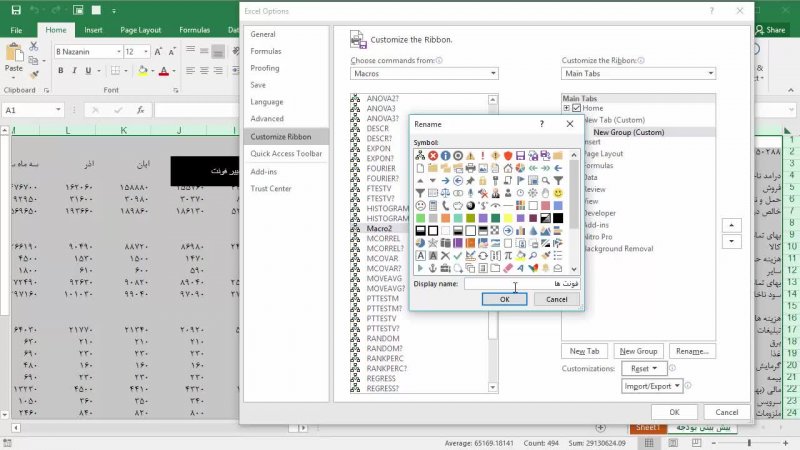Click the New Group button
Viewport: 800px width, 450px height.
[638, 351]
